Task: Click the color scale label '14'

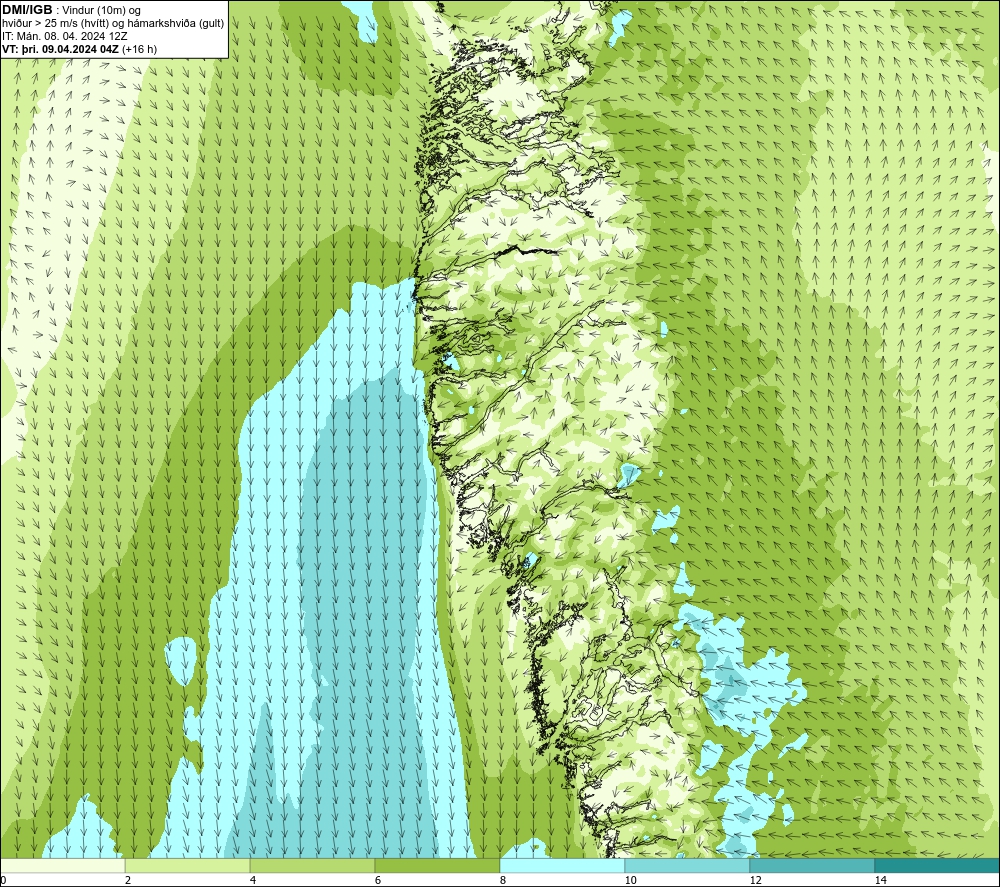Action: tap(880, 880)
